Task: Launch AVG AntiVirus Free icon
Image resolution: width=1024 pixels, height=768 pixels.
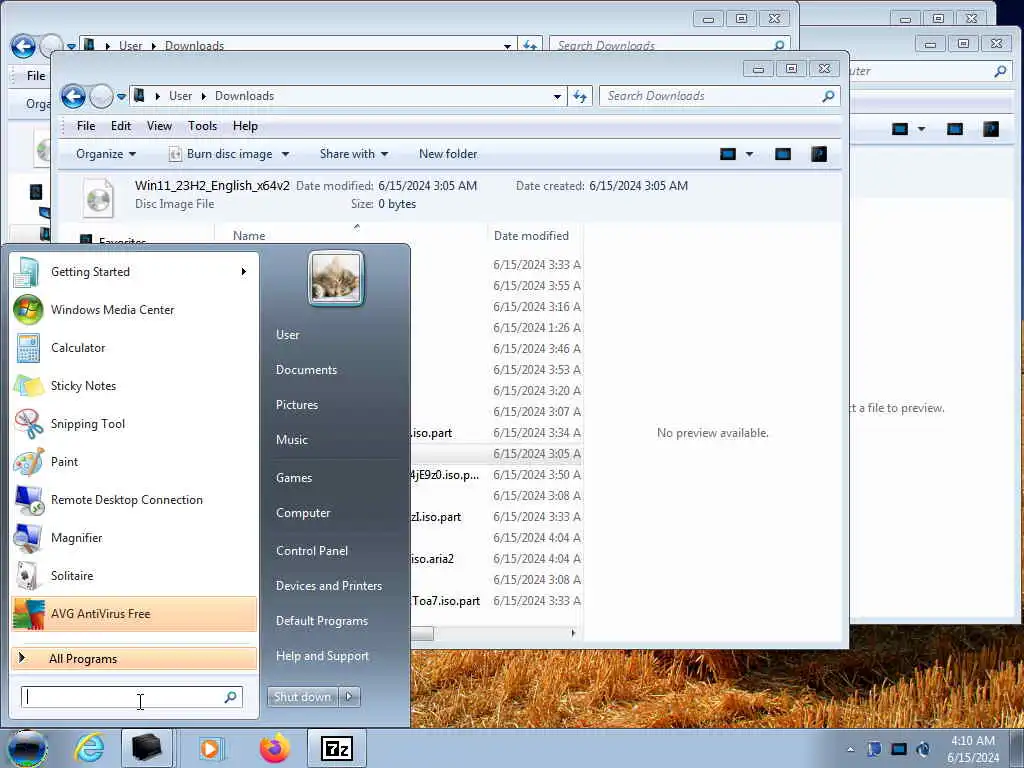Action: tap(27, 613)
